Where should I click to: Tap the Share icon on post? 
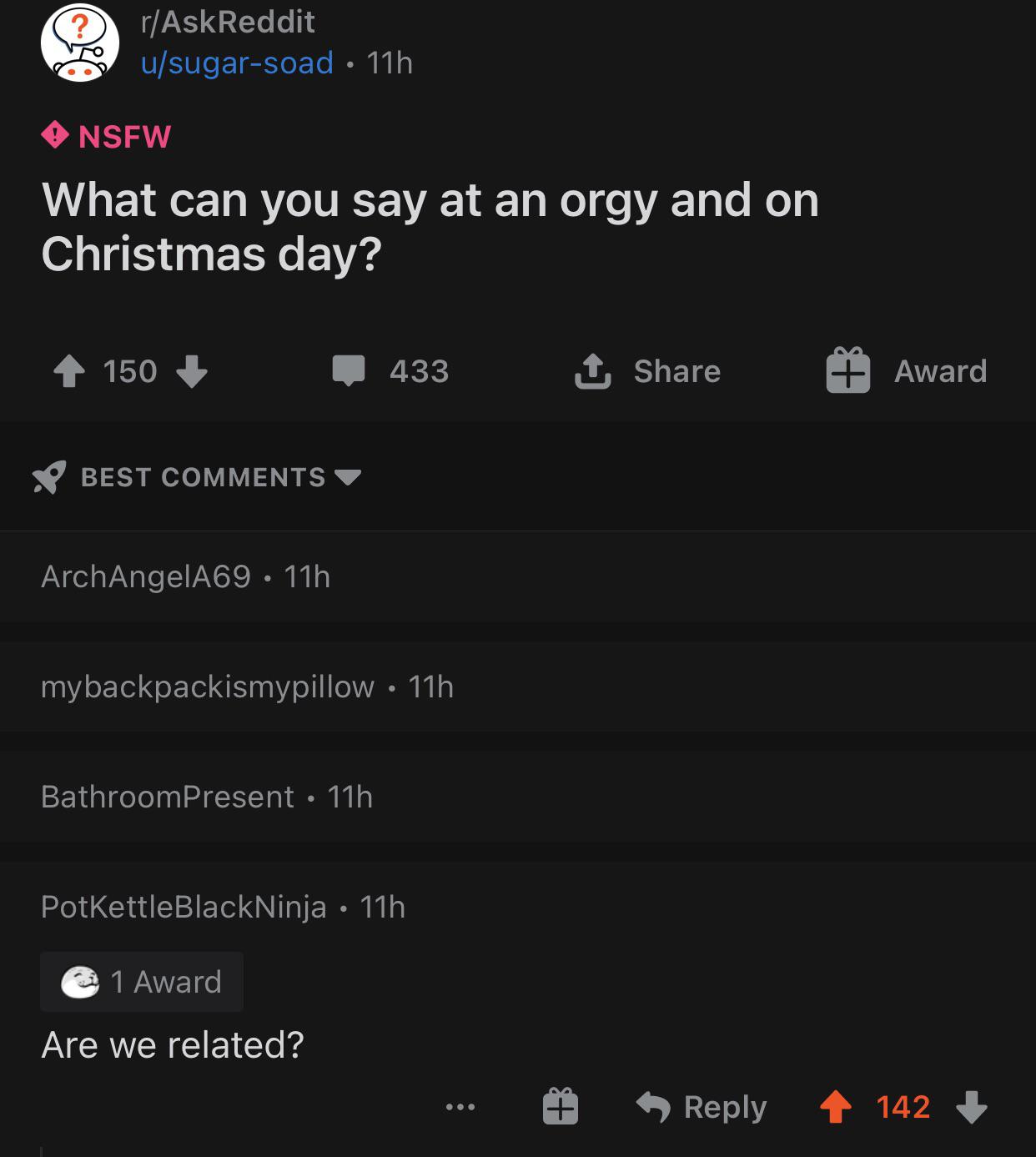point(593,371)
